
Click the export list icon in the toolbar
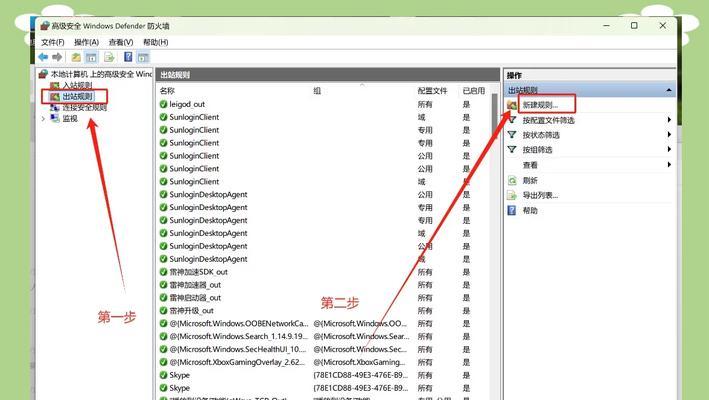pyautogui.click(x=109, y=57)
